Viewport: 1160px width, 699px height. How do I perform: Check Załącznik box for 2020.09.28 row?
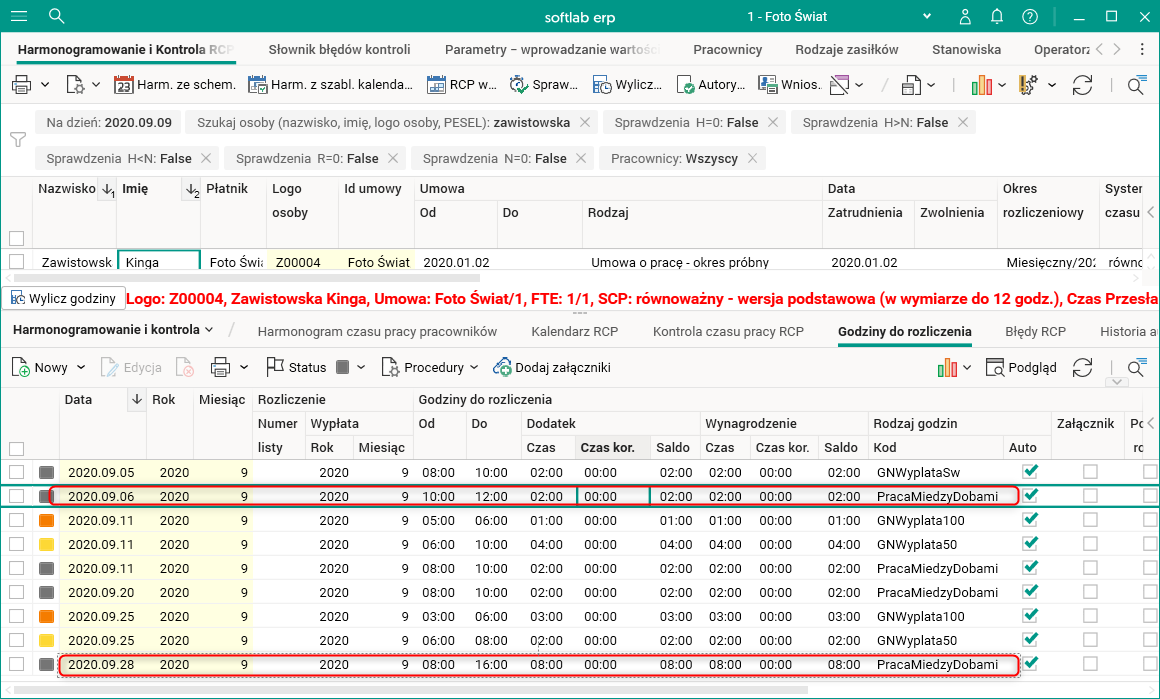[1090, 664]
